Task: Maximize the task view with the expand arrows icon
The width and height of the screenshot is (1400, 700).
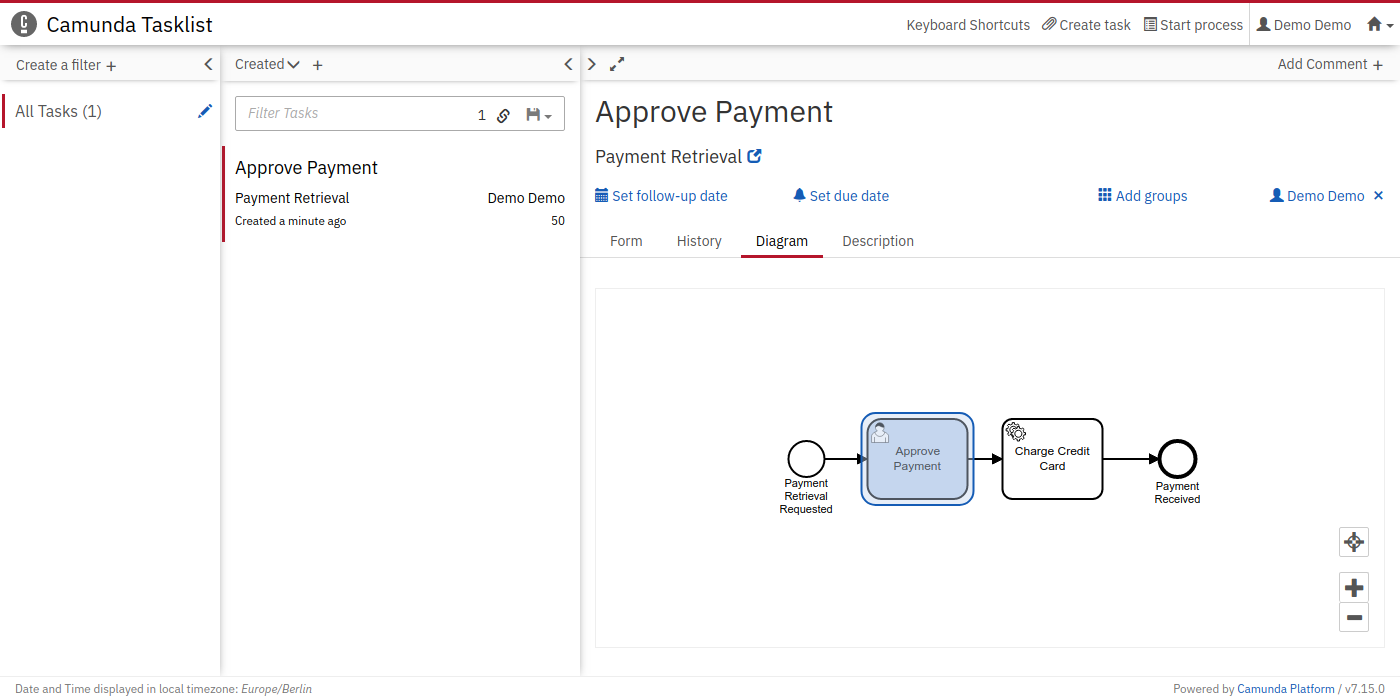Action: coord(617,64)
